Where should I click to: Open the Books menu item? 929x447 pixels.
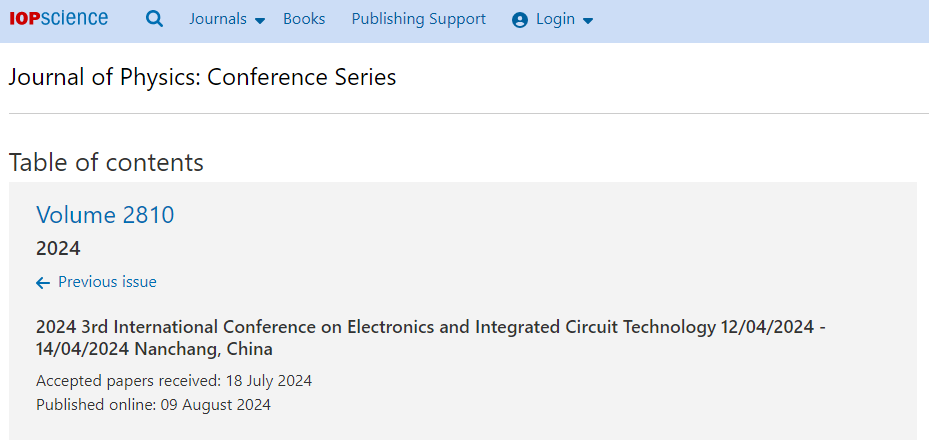point(304,19)
